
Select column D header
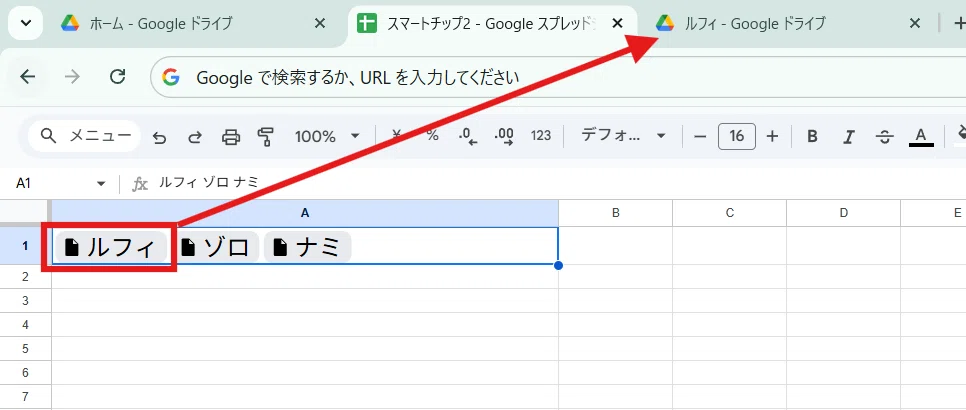pyautogui.click(x=843, y=213)
